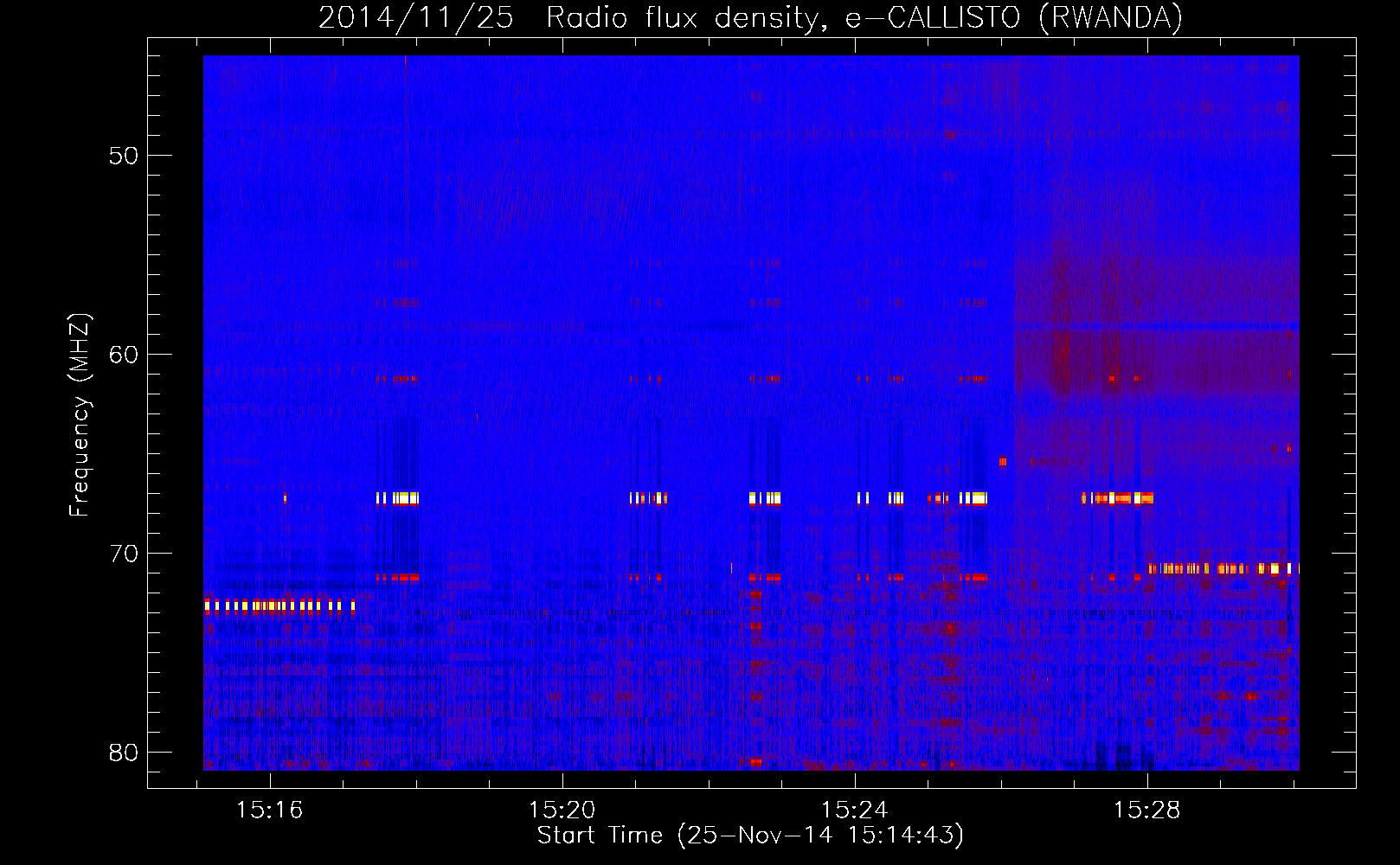Click the plot title "Radio flux density, e-CALLISTO (RWANDA)"
This screenshot has width=1400, height=865.
(864, 18)
